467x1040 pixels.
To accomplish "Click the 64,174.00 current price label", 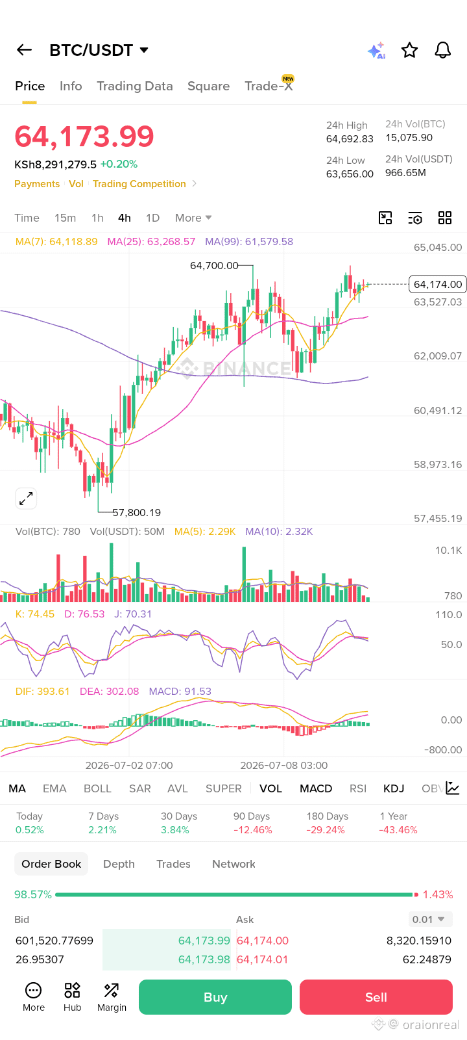I will tap(438, 285).
